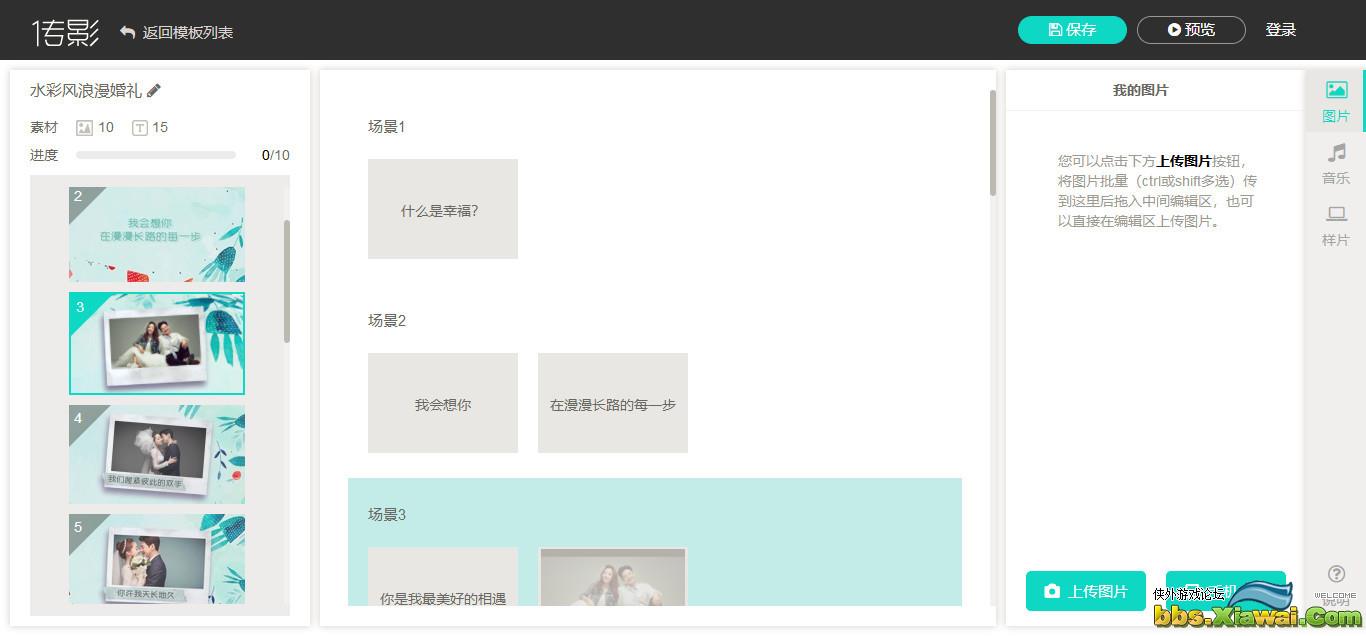Image resolution: width=1366 pixels, height=636 pixels.
Task: Click the text count icon beside 素材
Action: click(140, 128)
